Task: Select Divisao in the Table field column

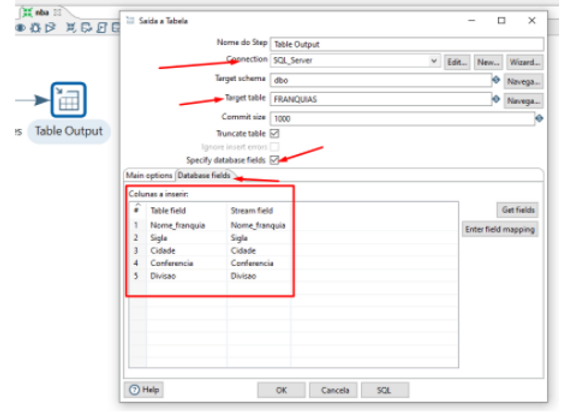Action: [163, 276]
